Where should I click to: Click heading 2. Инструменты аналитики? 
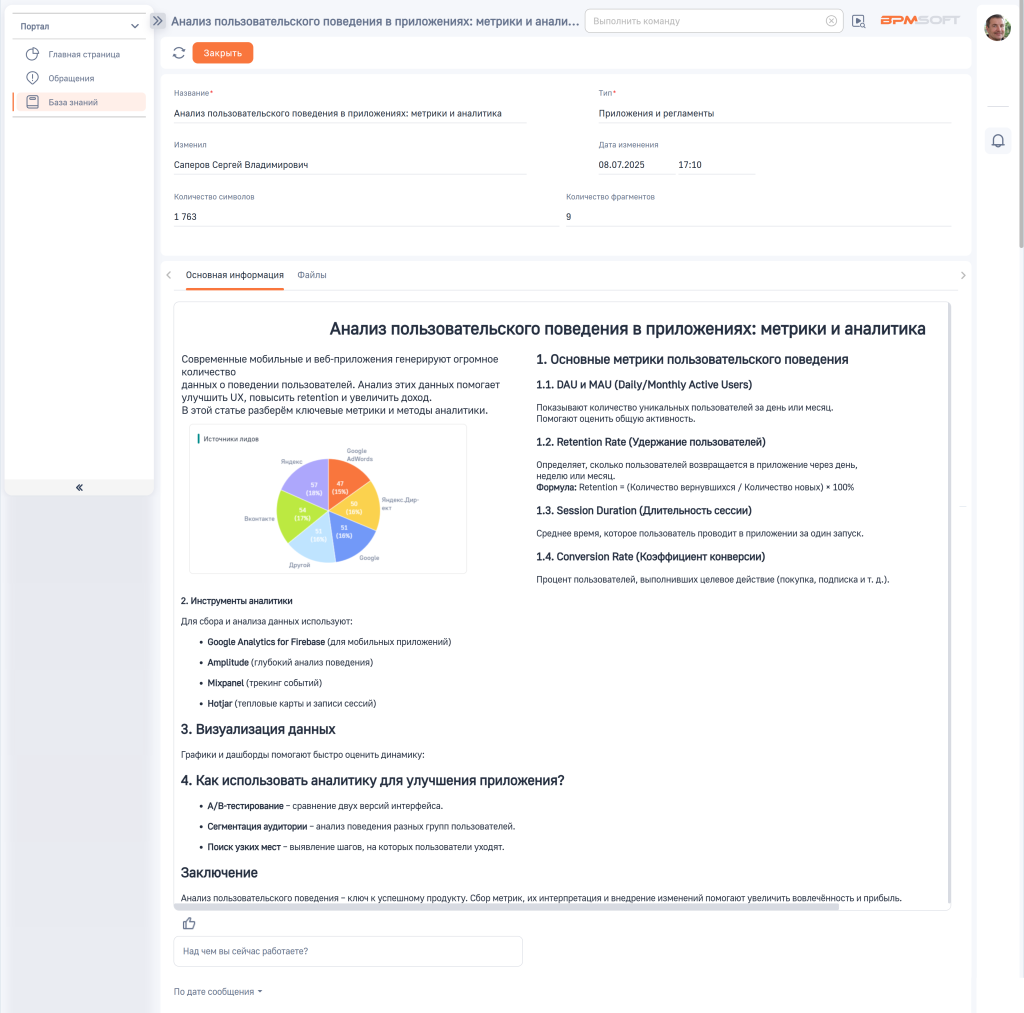click(236, 601)
